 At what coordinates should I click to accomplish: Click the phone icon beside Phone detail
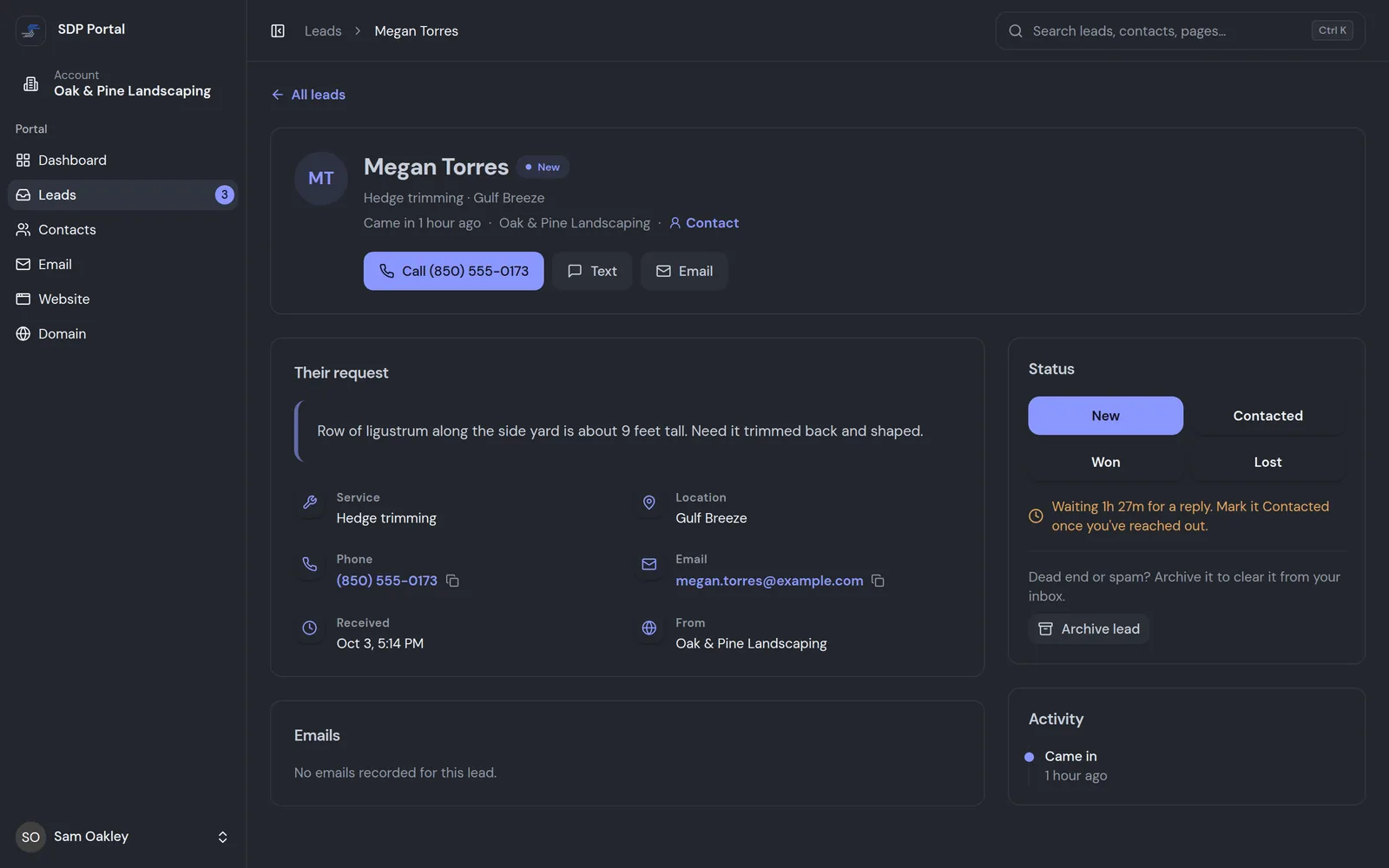[310, 564]
